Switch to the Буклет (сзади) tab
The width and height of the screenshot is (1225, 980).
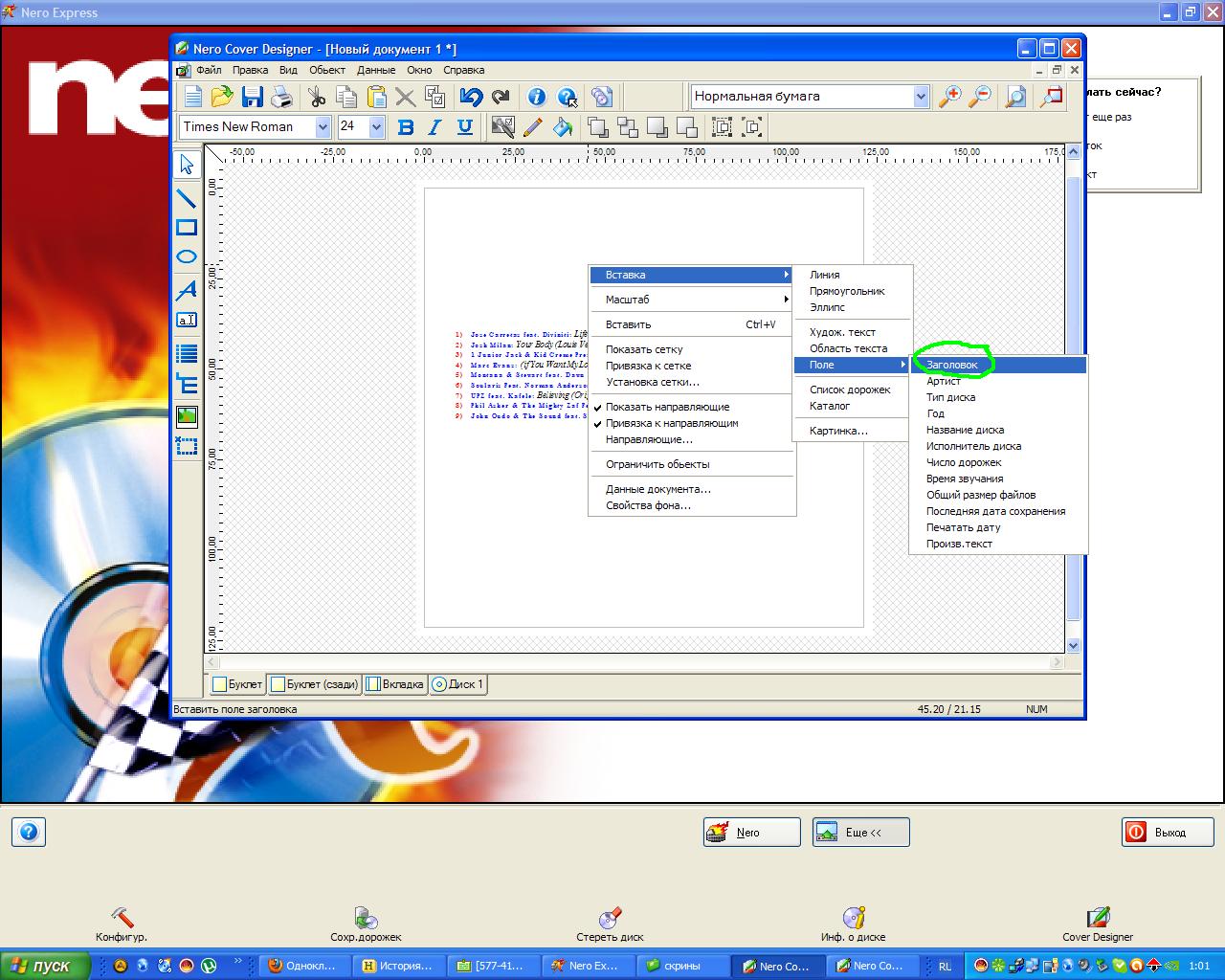click(315, 684)
